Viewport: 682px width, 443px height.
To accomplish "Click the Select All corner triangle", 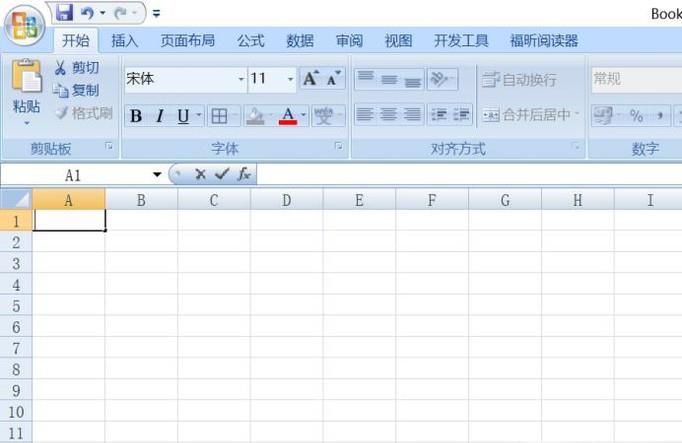I will (16, 199).
